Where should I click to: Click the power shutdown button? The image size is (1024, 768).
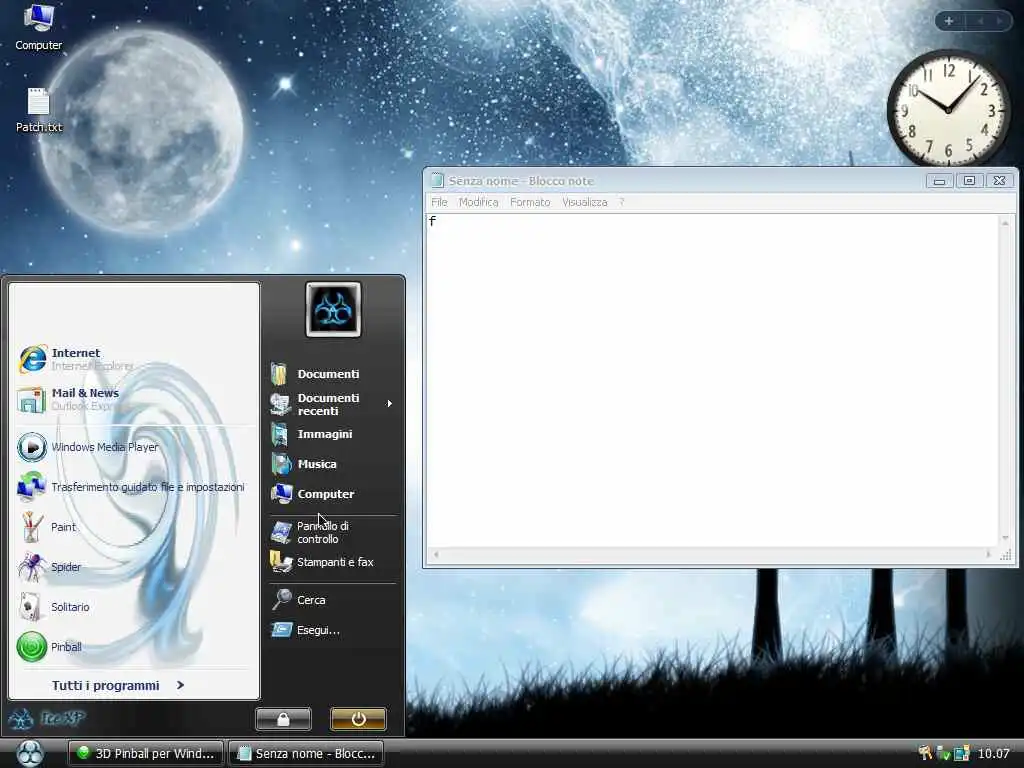pyautogui.click(x=358, y=719)
